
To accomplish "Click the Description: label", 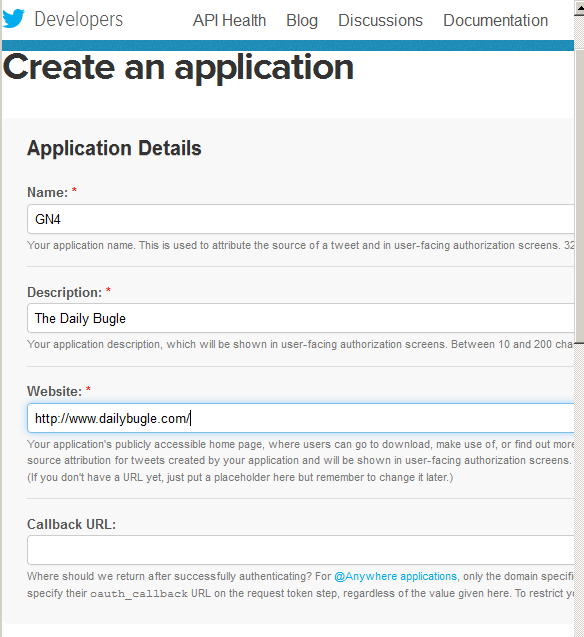I will pyautogui.click(x=65, y=292).
